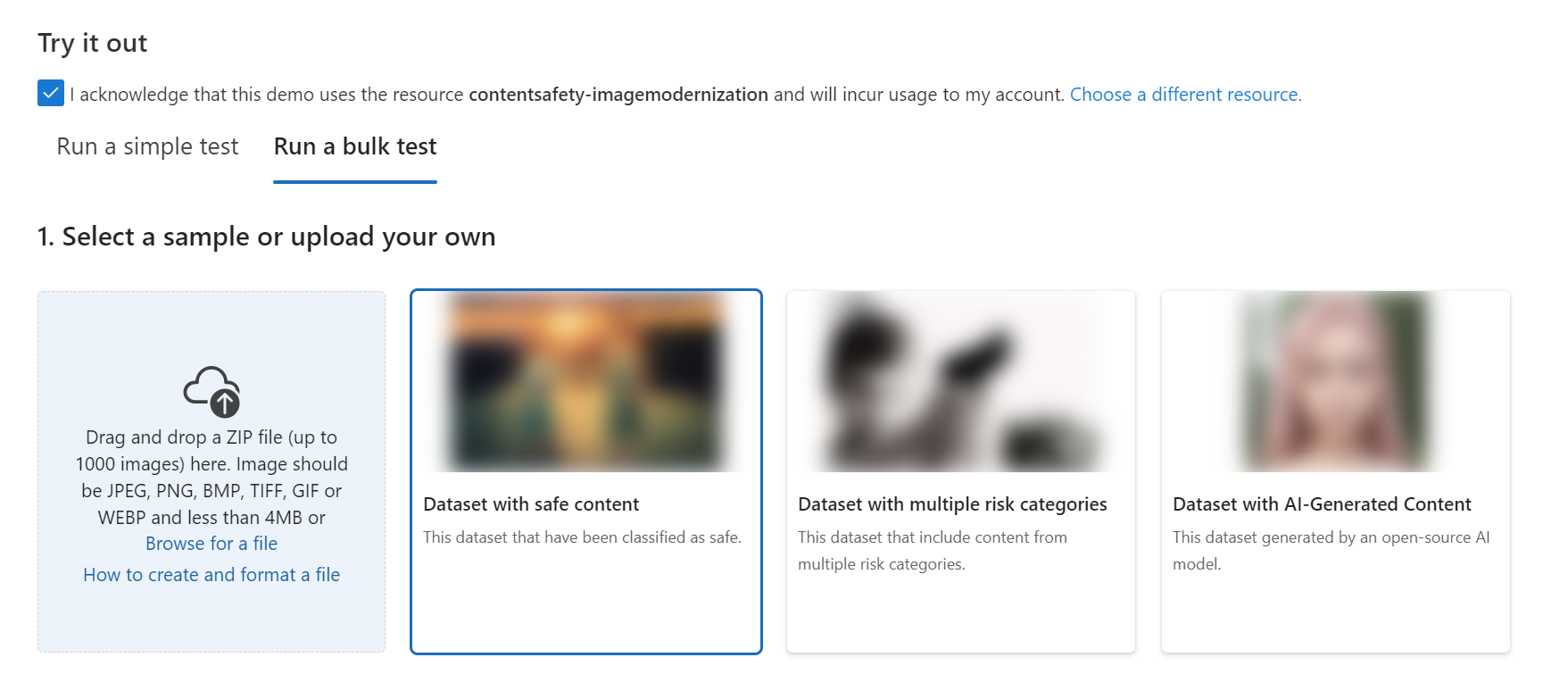
Task: Click the multiple risk categories description text
Action: (x=933, y=551)
